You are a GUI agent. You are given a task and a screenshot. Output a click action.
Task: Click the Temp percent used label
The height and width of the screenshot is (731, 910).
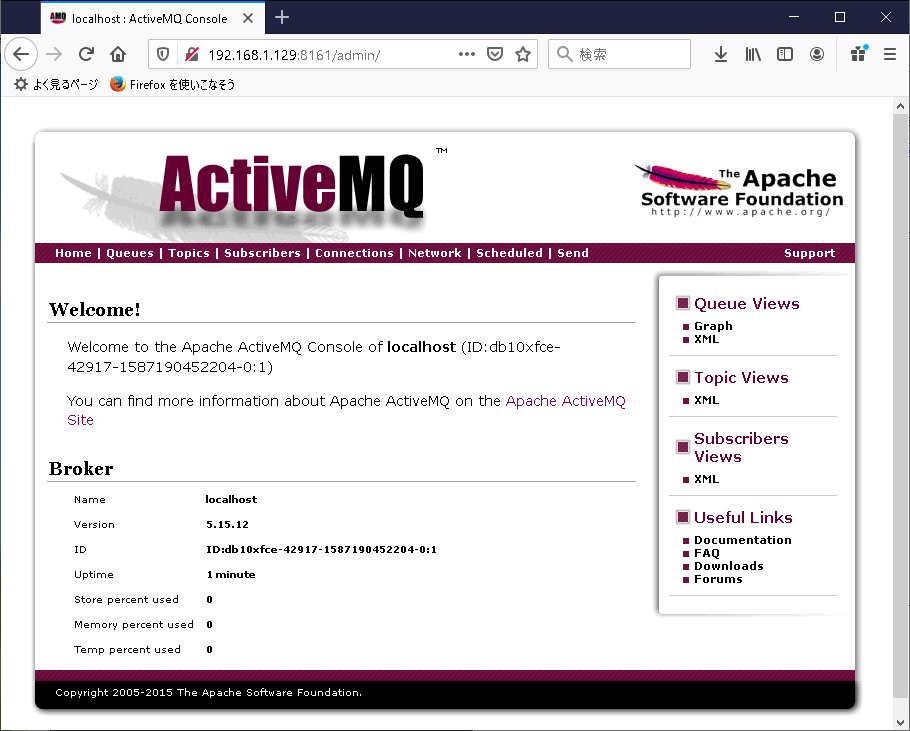pos(127,649)
